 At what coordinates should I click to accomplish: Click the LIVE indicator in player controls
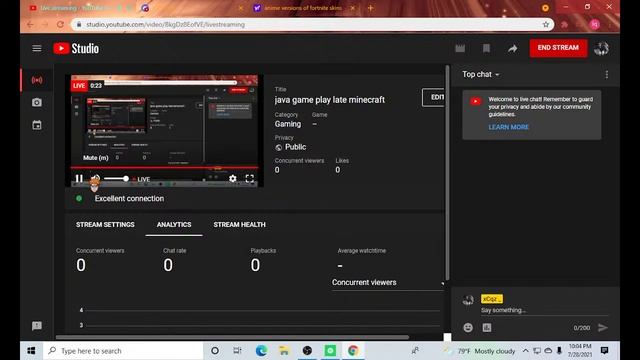141,179
